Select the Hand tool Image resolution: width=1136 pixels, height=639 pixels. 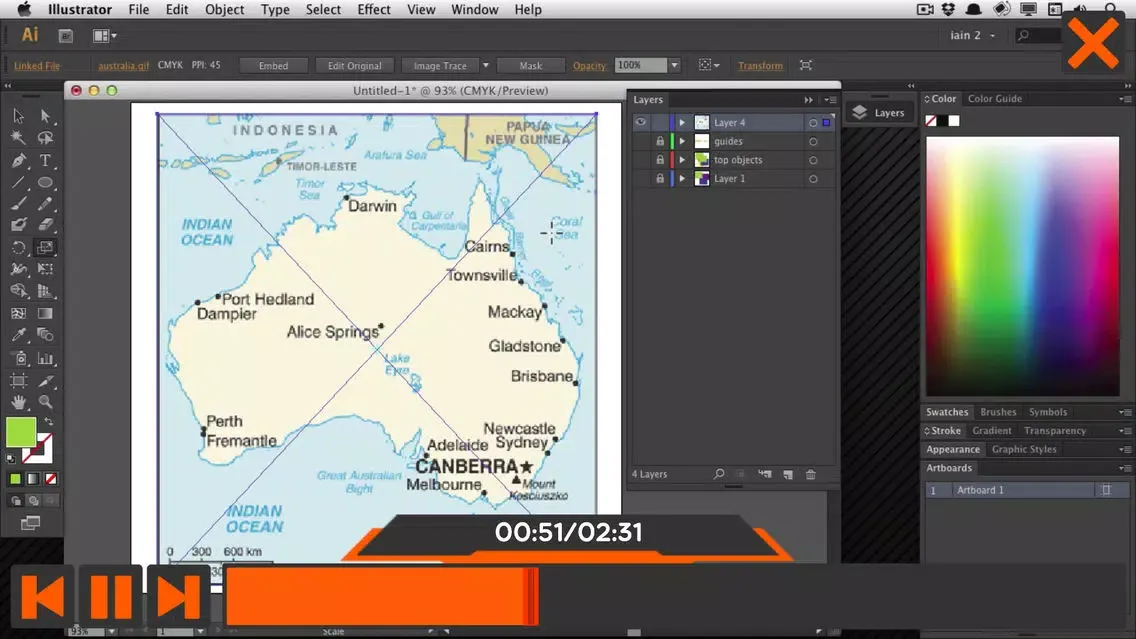pos(19,402)
